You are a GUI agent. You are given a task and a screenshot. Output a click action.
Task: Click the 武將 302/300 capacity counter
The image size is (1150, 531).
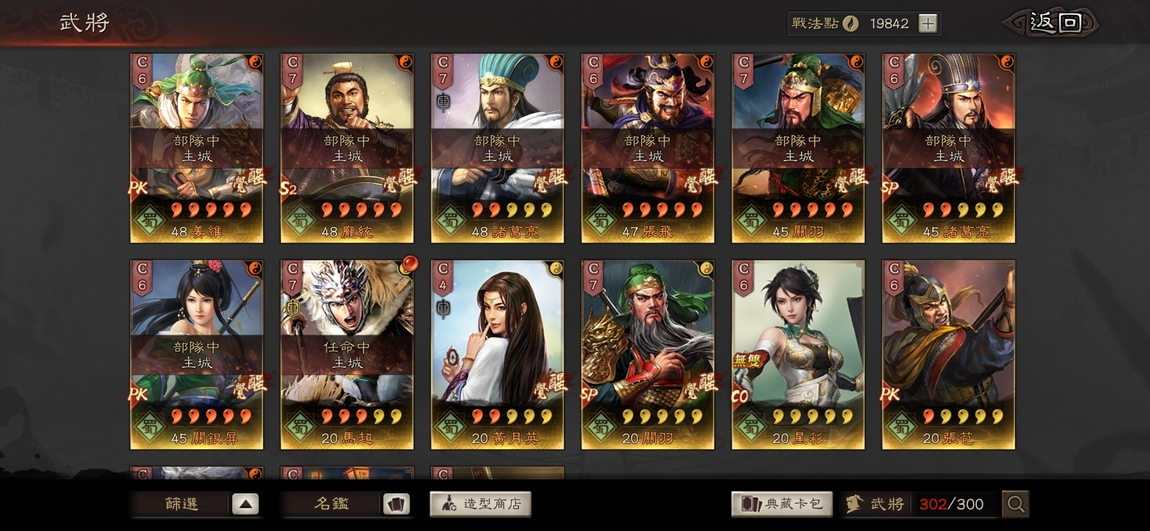click(920, 504)
